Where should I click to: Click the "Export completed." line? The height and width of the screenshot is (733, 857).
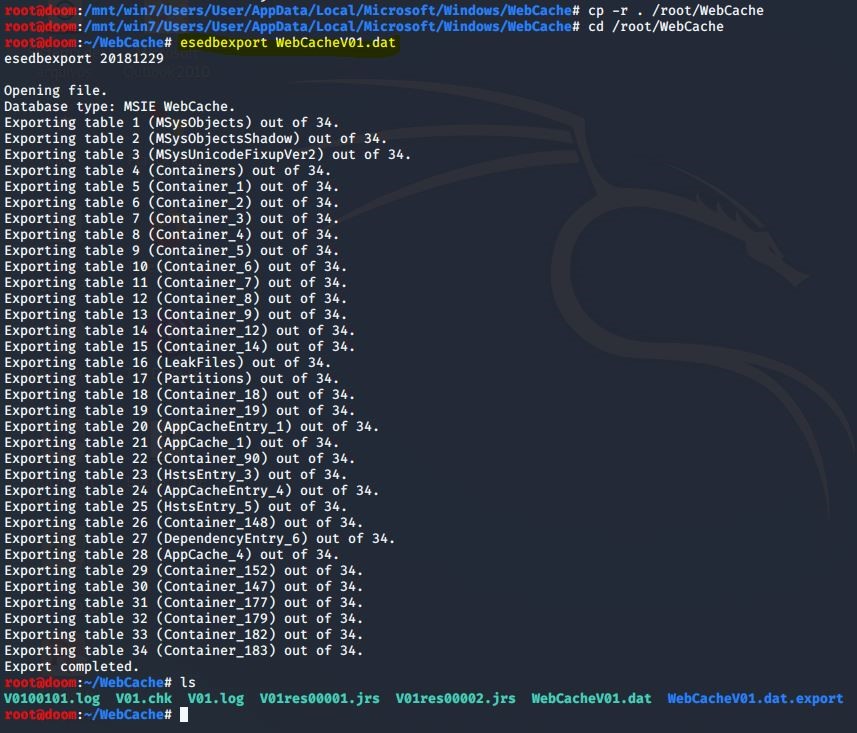click(72, 667)
